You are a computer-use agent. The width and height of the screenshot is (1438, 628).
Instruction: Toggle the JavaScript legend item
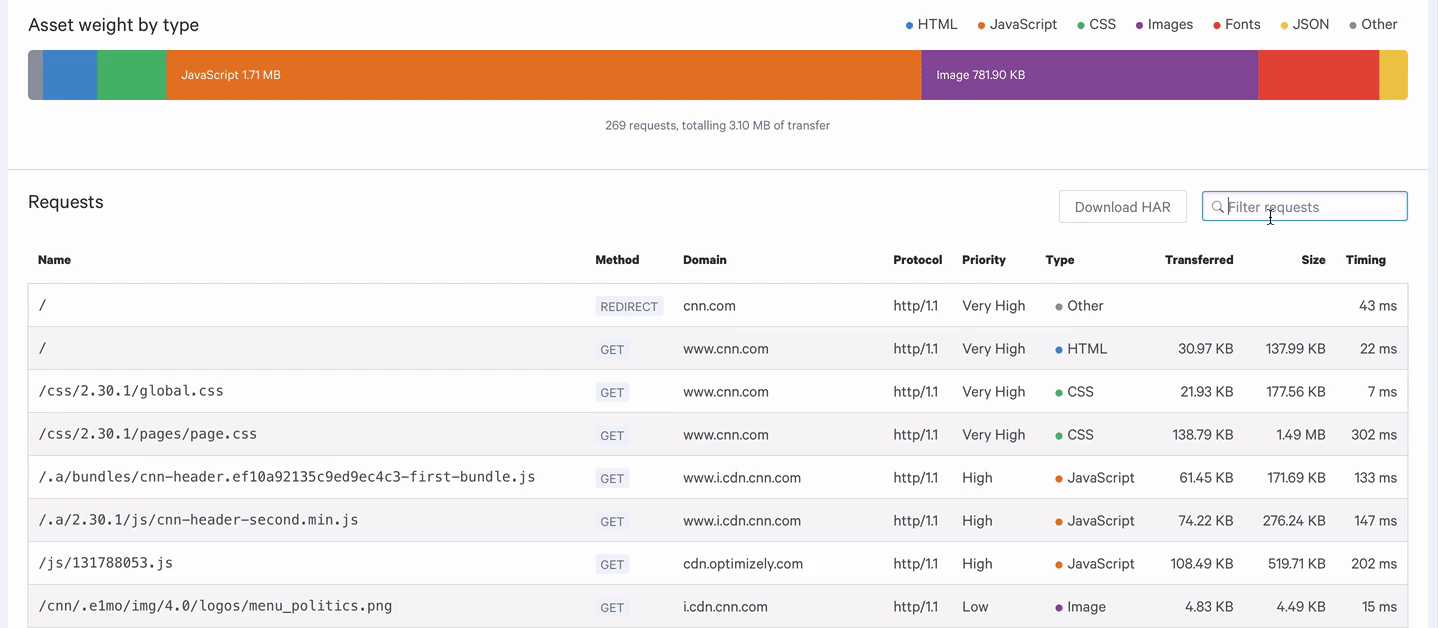[1017, 24]
